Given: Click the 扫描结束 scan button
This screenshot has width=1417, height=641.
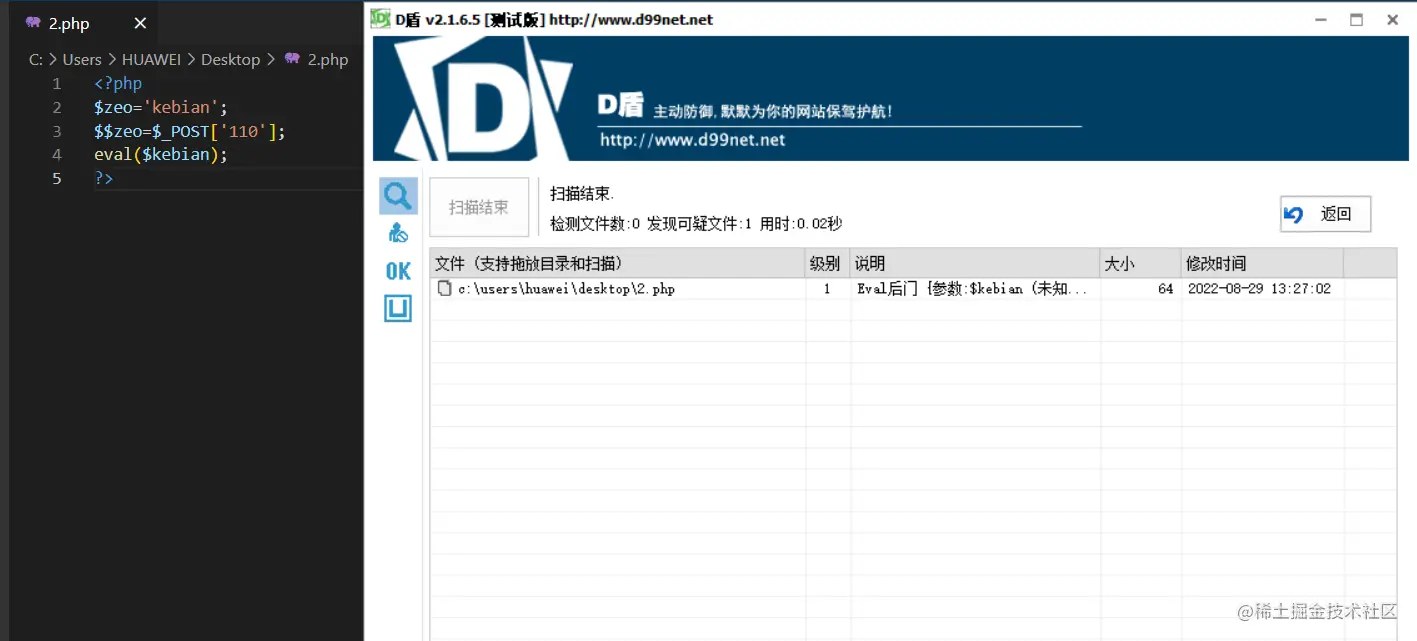Looking at the screenshot, I should pos(479,208).
